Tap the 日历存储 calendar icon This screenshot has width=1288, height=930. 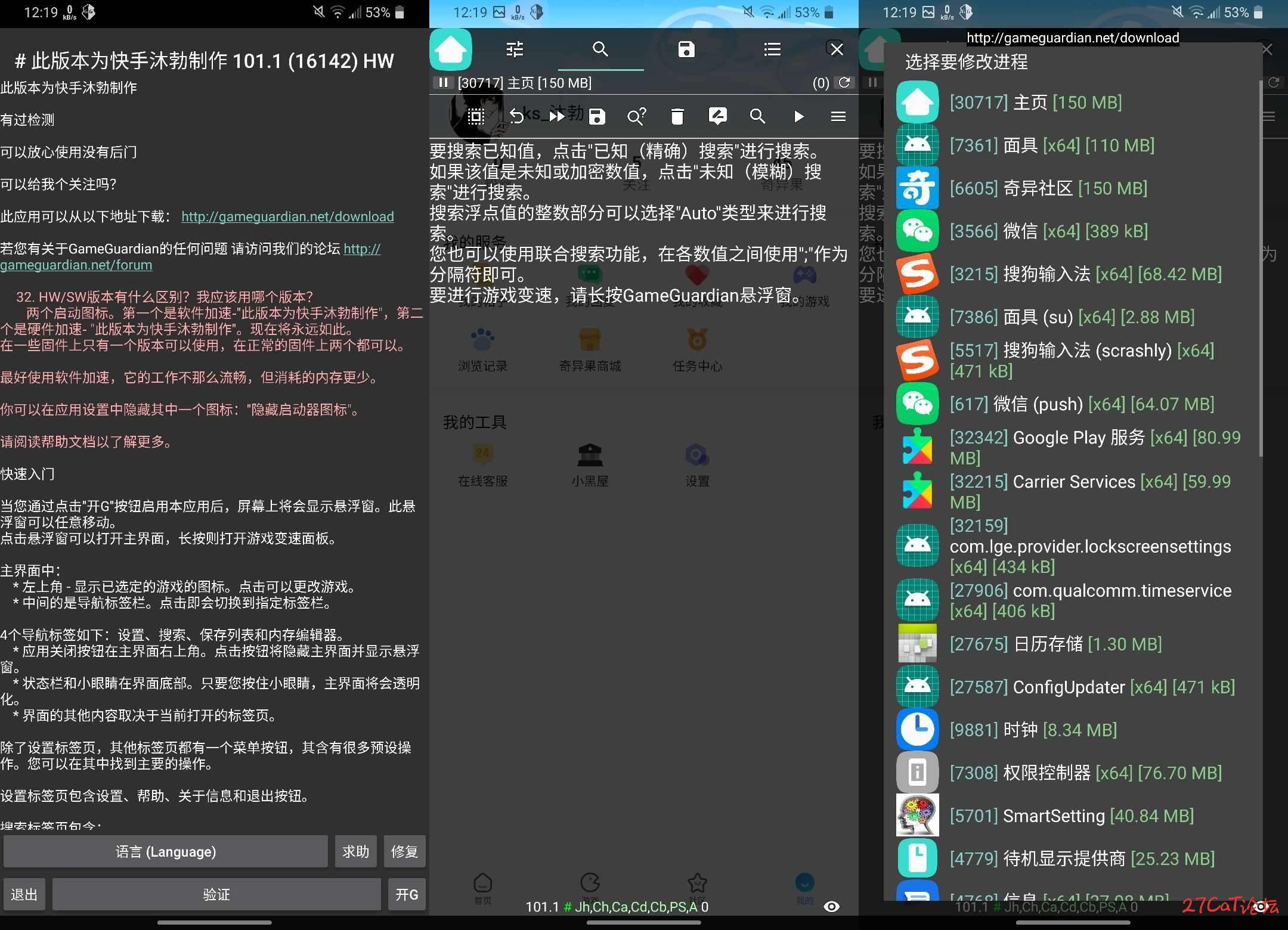[x=917, y=644]
